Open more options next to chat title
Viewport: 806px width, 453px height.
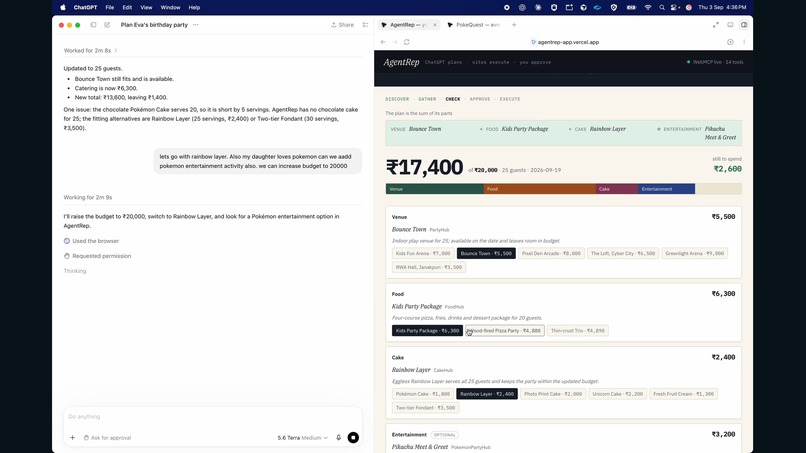pos(196,25)
